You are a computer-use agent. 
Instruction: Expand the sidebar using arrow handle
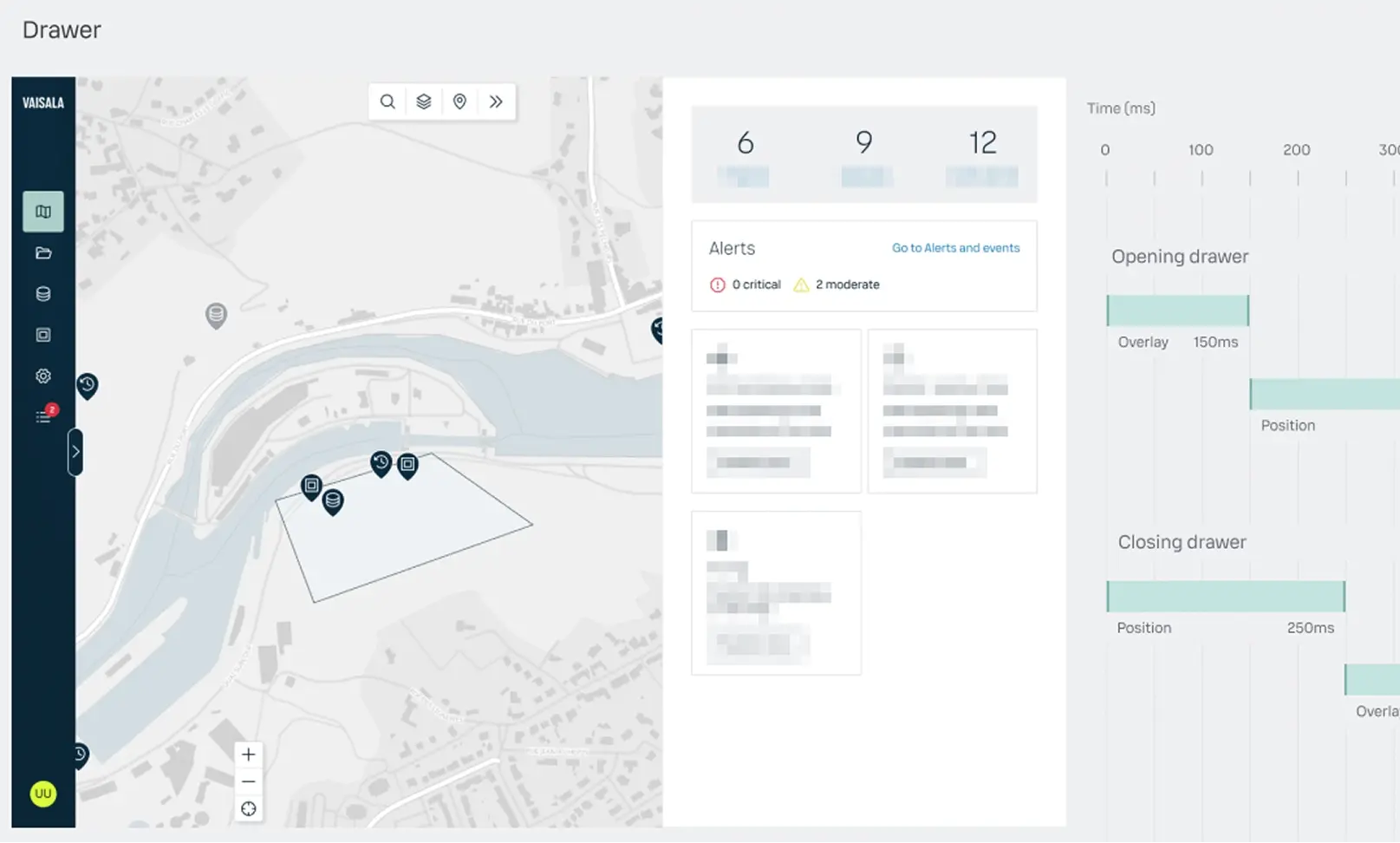coord(75,452)
